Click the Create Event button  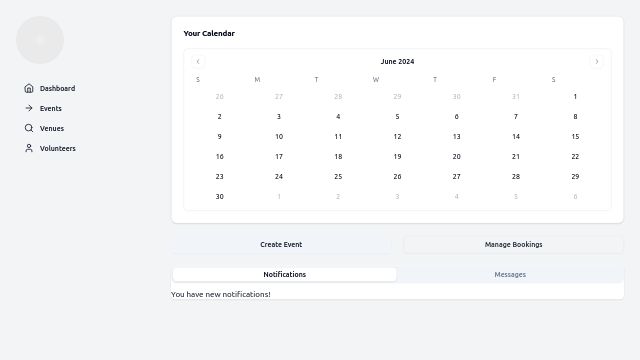[x=281, y=244]
